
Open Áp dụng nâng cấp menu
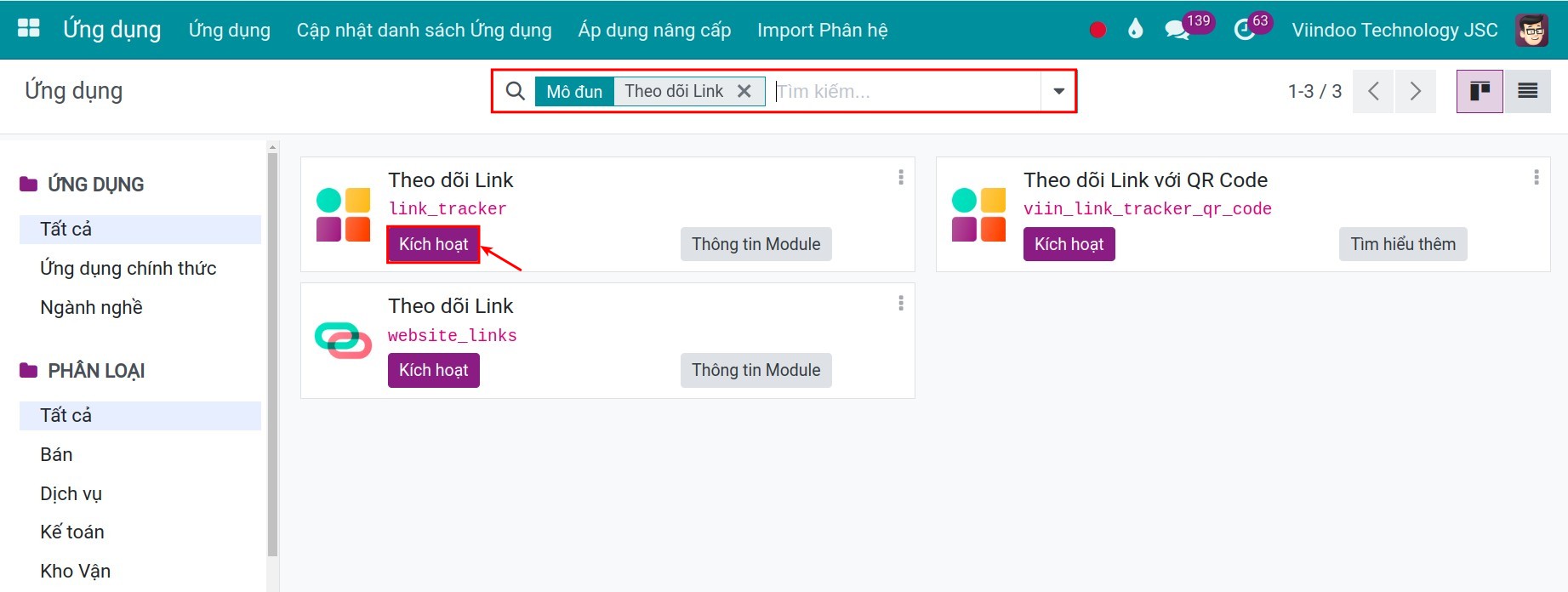(x=654, y=30)
